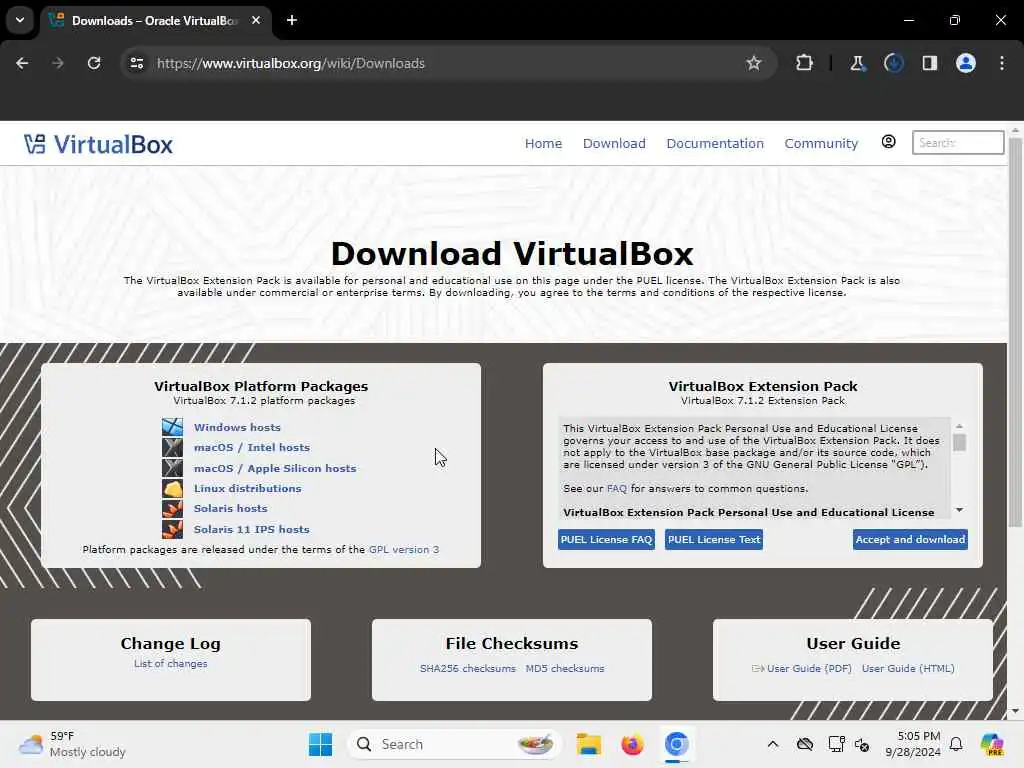
Task: Click the Solaris 11 IPS hosts link
Action: [x=251, y=529]
